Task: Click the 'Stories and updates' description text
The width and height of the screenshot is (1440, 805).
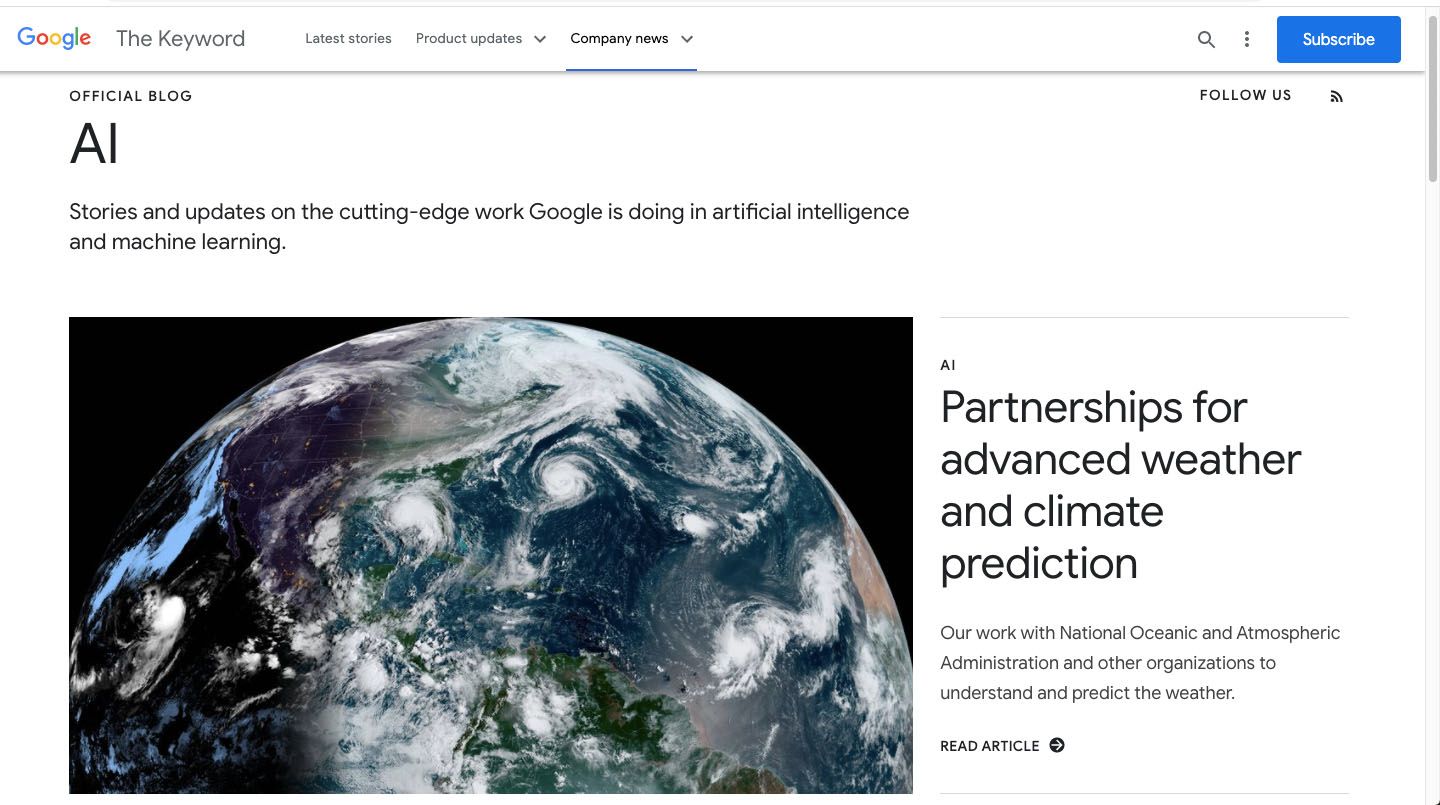Action: click(489, 227)
